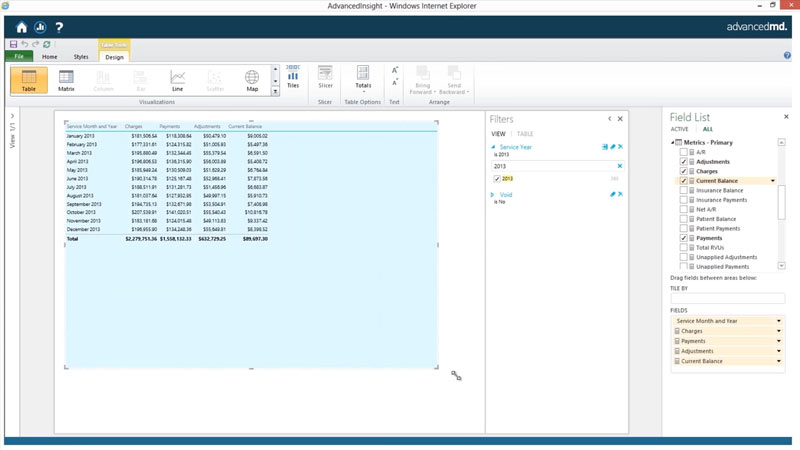
Task: Switch visualization to Matrix
Action: click(66, 81)
